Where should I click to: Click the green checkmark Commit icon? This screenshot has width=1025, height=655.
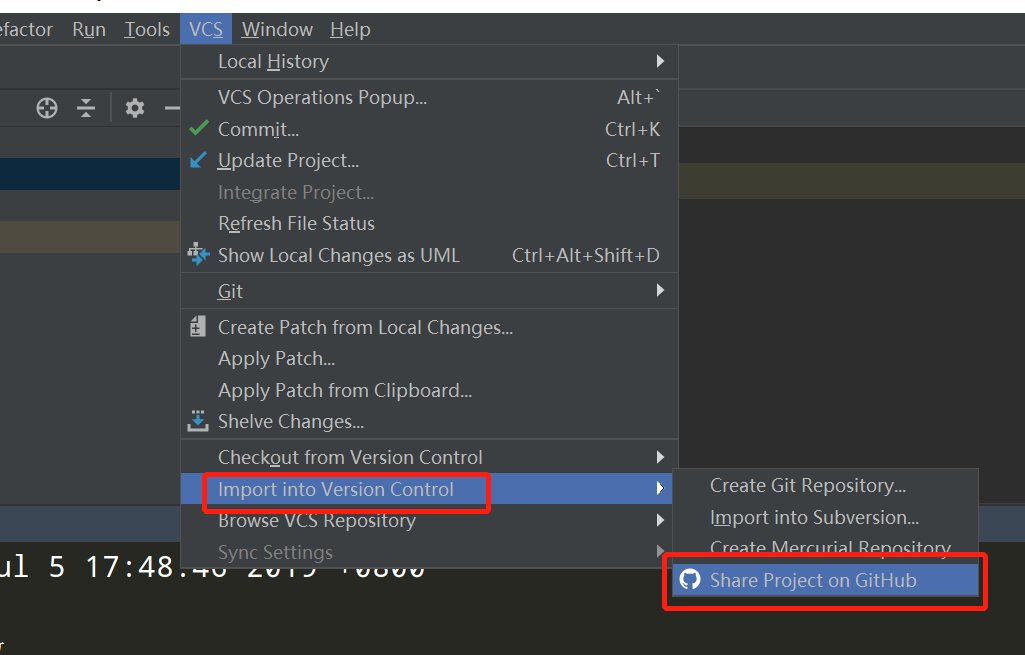point(199,128)
